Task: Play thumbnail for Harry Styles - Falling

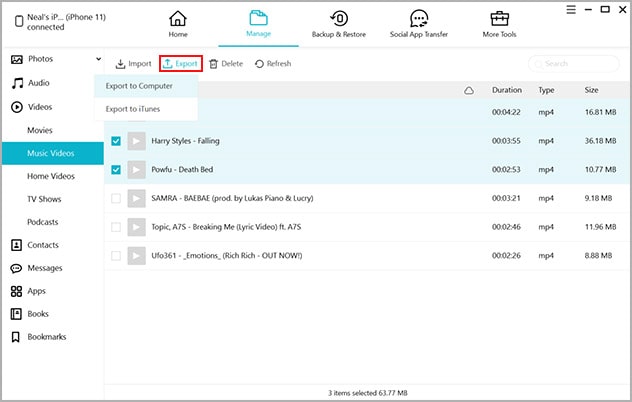Action: 136,141
